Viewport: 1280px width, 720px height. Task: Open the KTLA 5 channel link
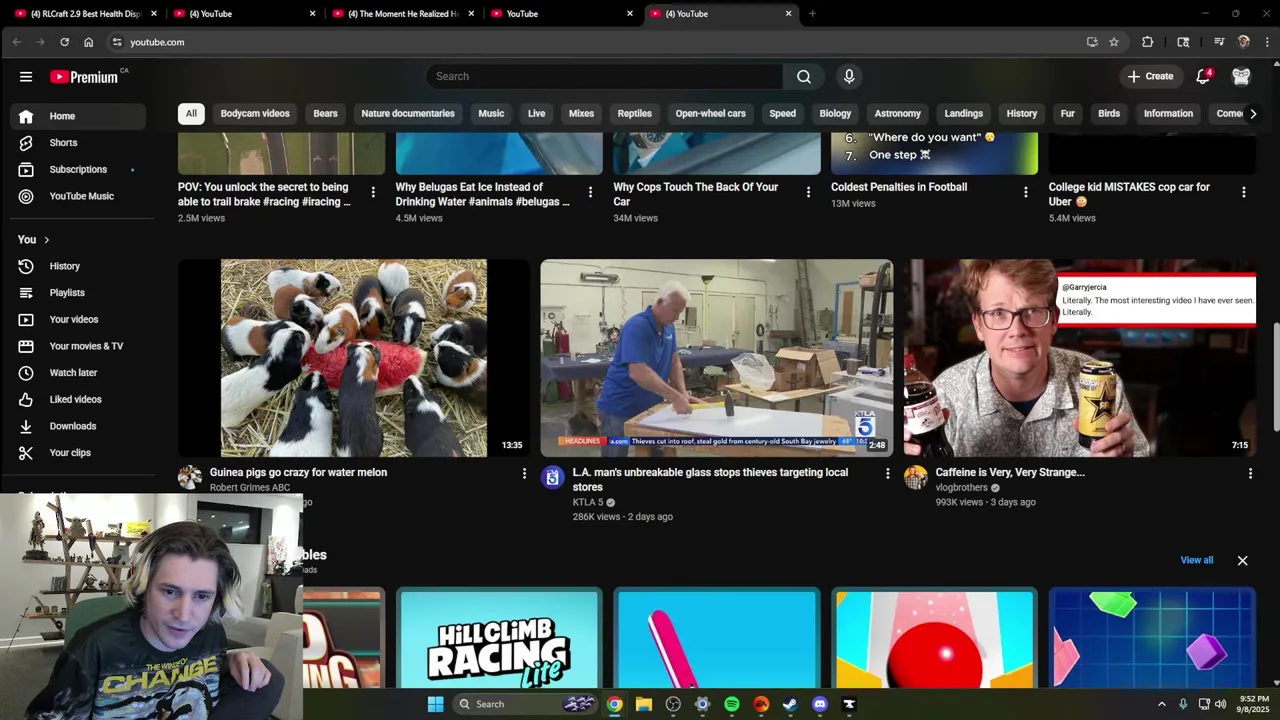click(587, 502)
